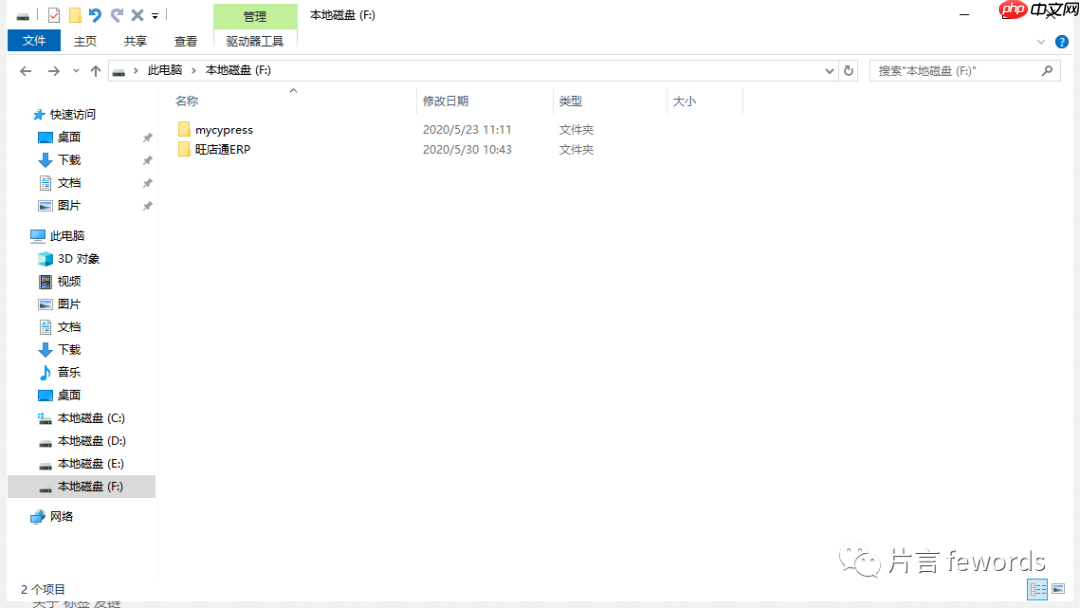Switch to large icons view in status bar
Screen dimensions: 1080x608
tap(1059, 589)
